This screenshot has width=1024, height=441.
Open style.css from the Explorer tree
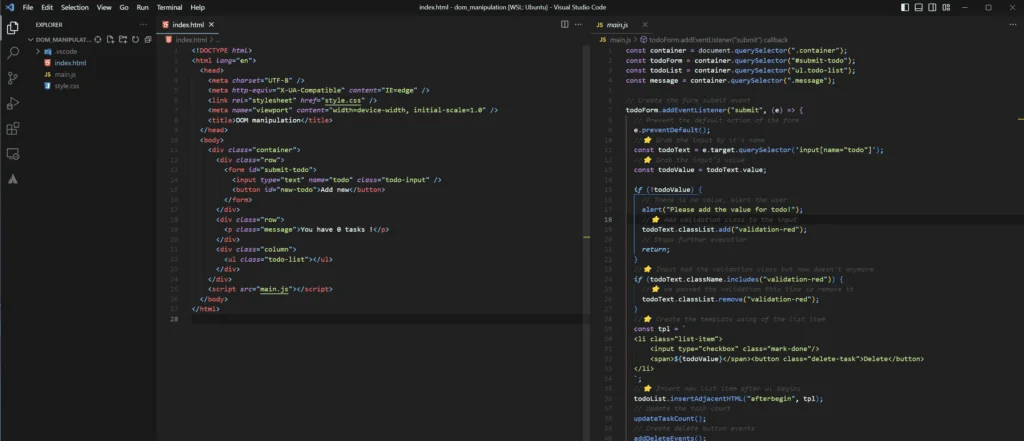[x=67, y=86]
